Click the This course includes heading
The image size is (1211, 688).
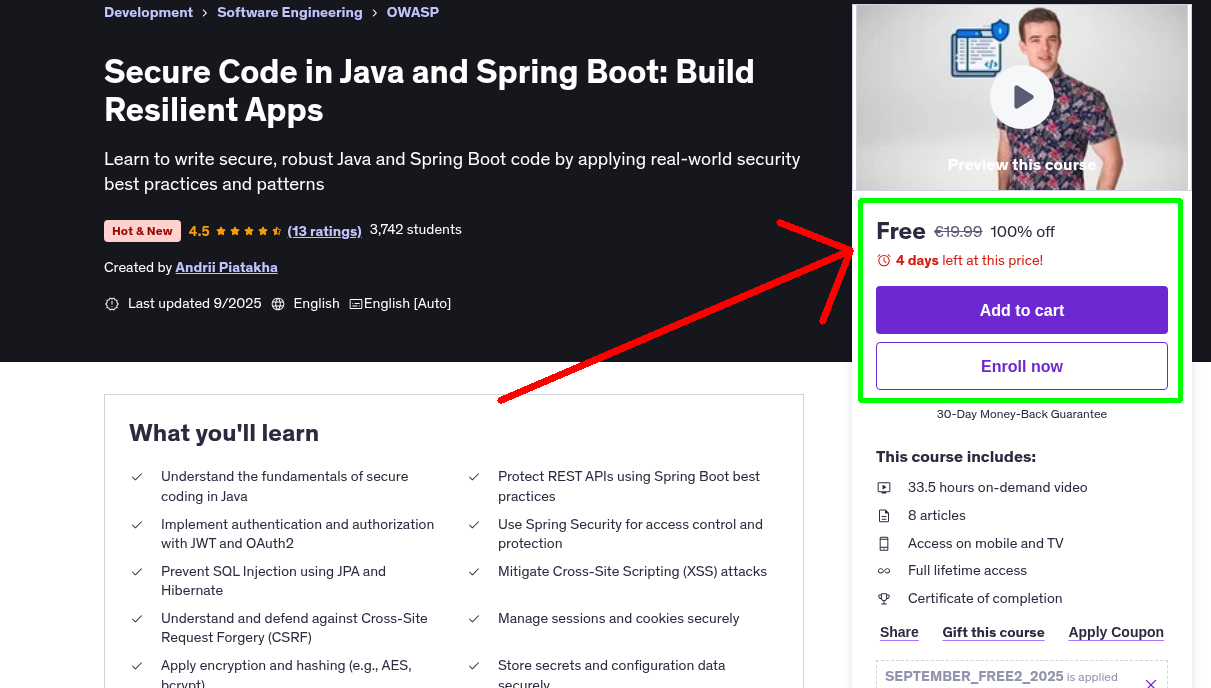point(956,457)
